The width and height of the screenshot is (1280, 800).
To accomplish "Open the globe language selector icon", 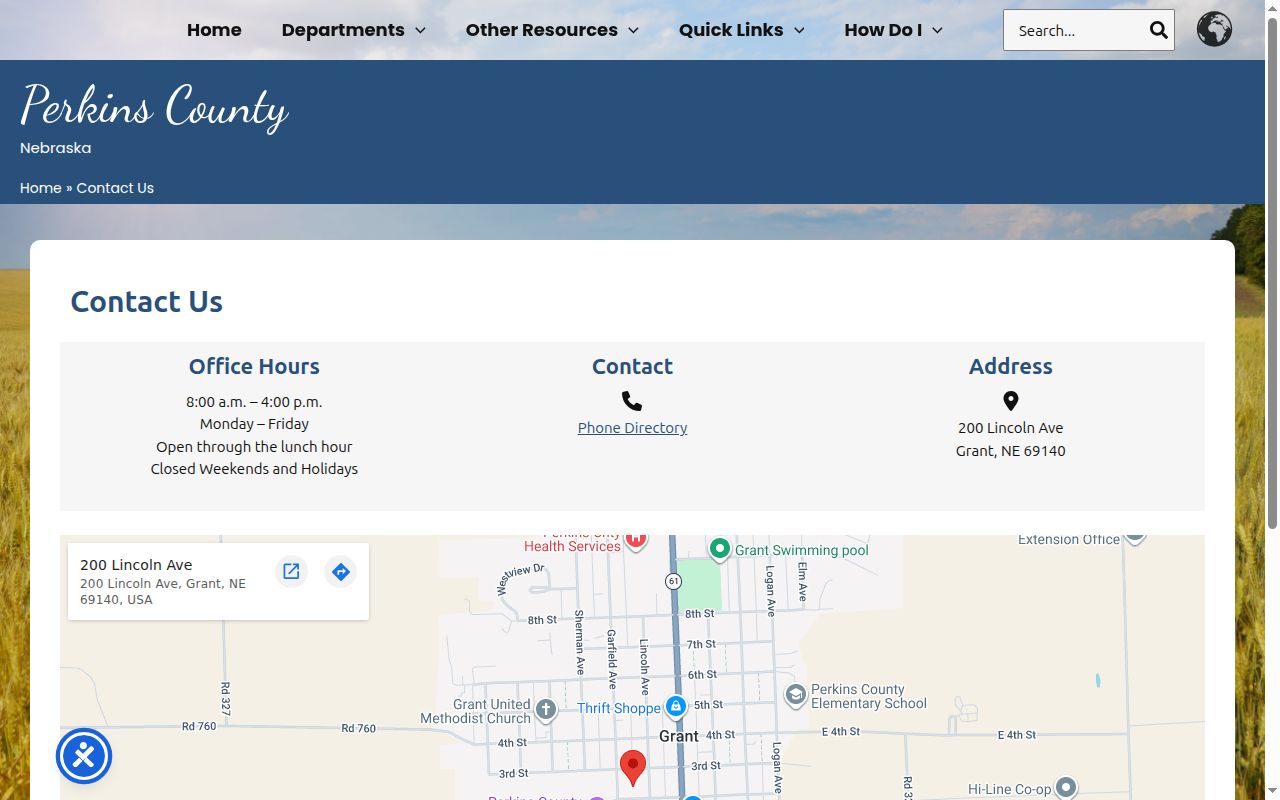I will click(1214, 30).
